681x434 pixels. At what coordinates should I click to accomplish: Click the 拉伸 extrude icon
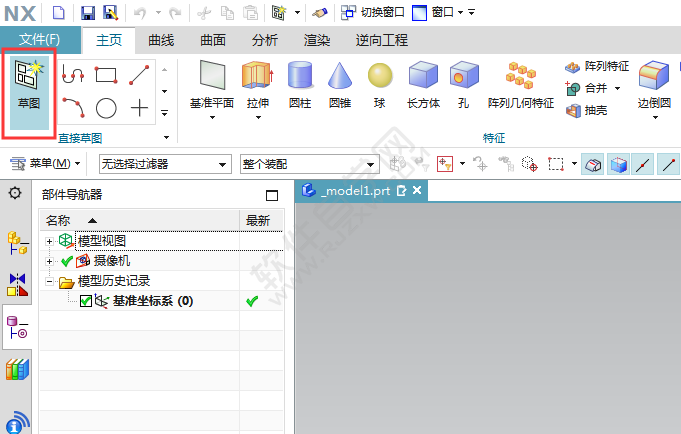(258, 76)
